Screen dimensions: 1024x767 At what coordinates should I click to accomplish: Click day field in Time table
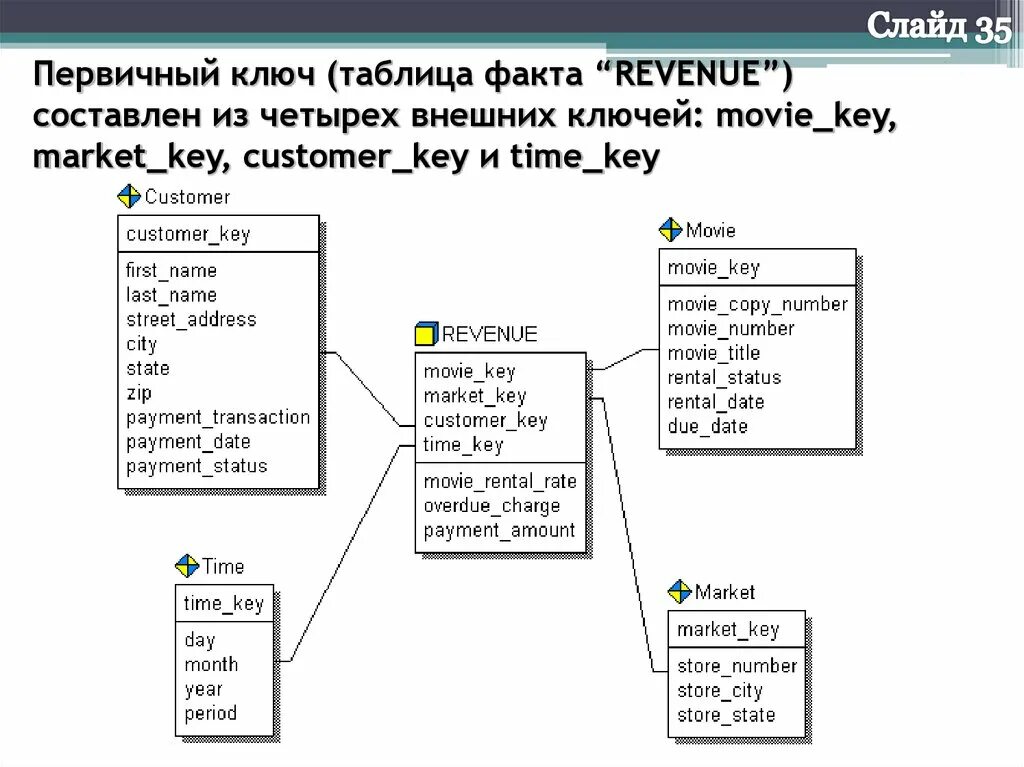[199, 640]
